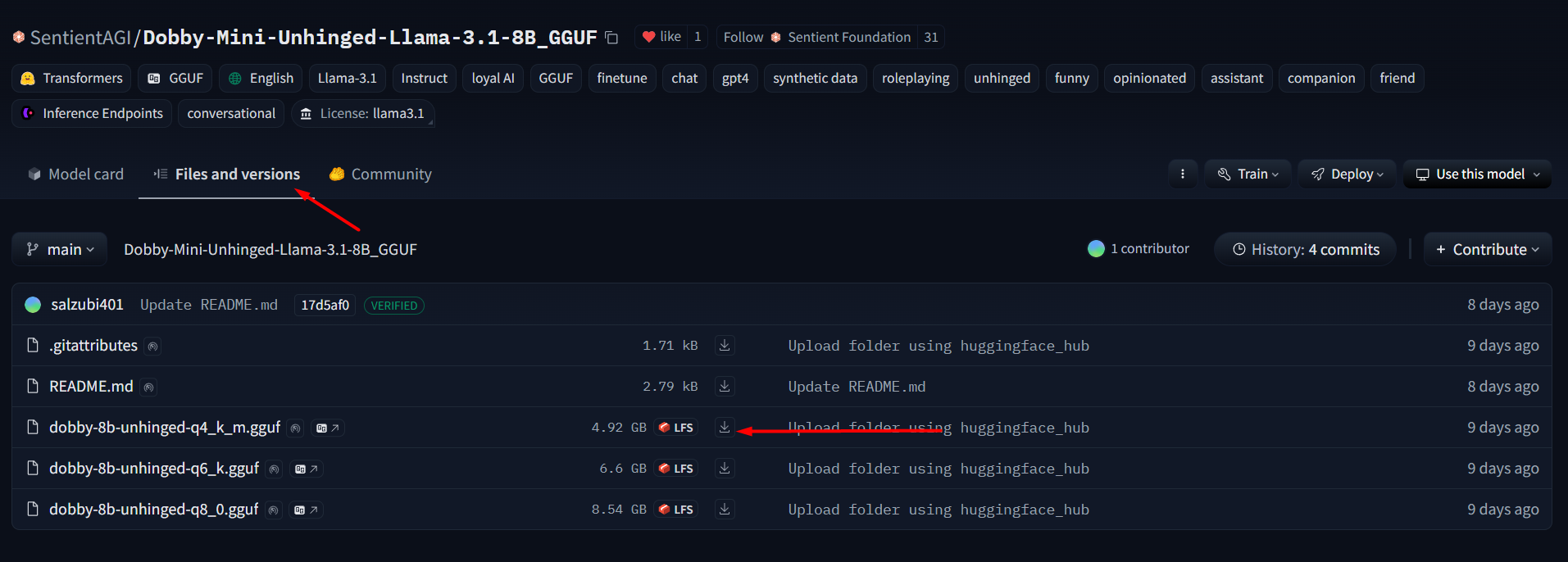Click the file icon beside README.md
The width and height of the screenshot is (1568, 562).
pos(33,386)
